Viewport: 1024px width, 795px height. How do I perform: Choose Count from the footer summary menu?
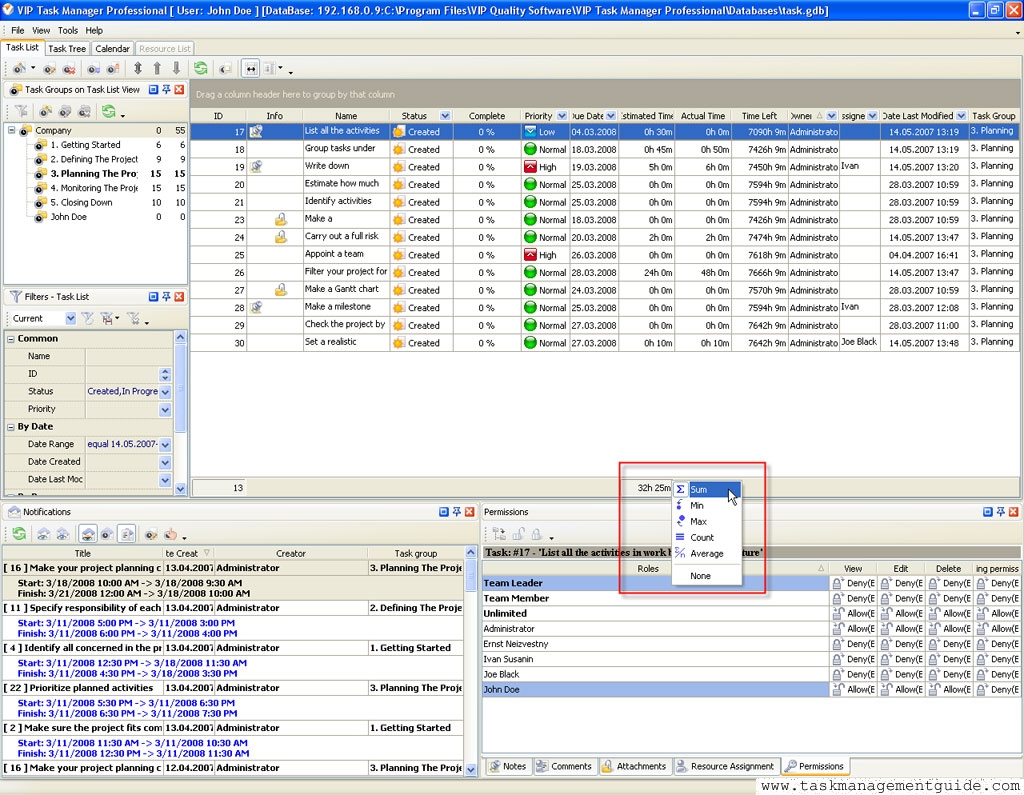[707, 537]
